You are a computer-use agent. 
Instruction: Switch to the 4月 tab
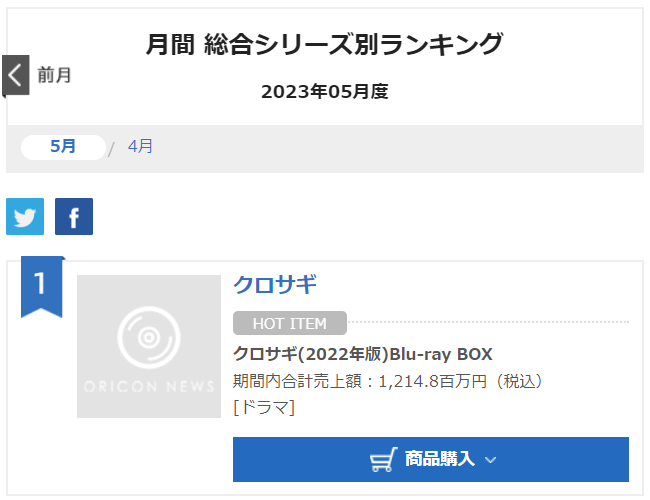(x=140, y=146)
